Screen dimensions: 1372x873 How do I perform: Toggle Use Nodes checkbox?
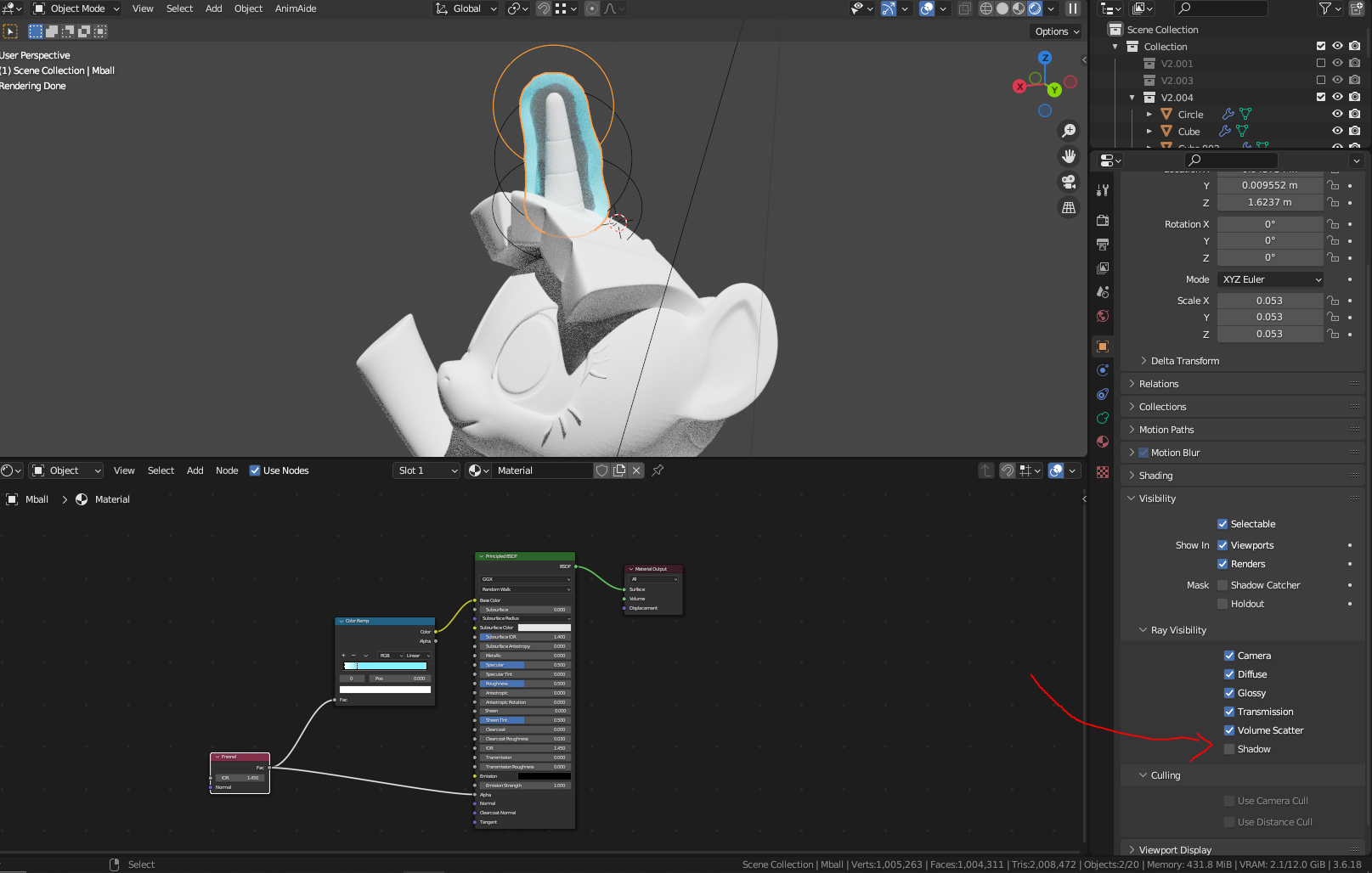click(x=255, y=470)
